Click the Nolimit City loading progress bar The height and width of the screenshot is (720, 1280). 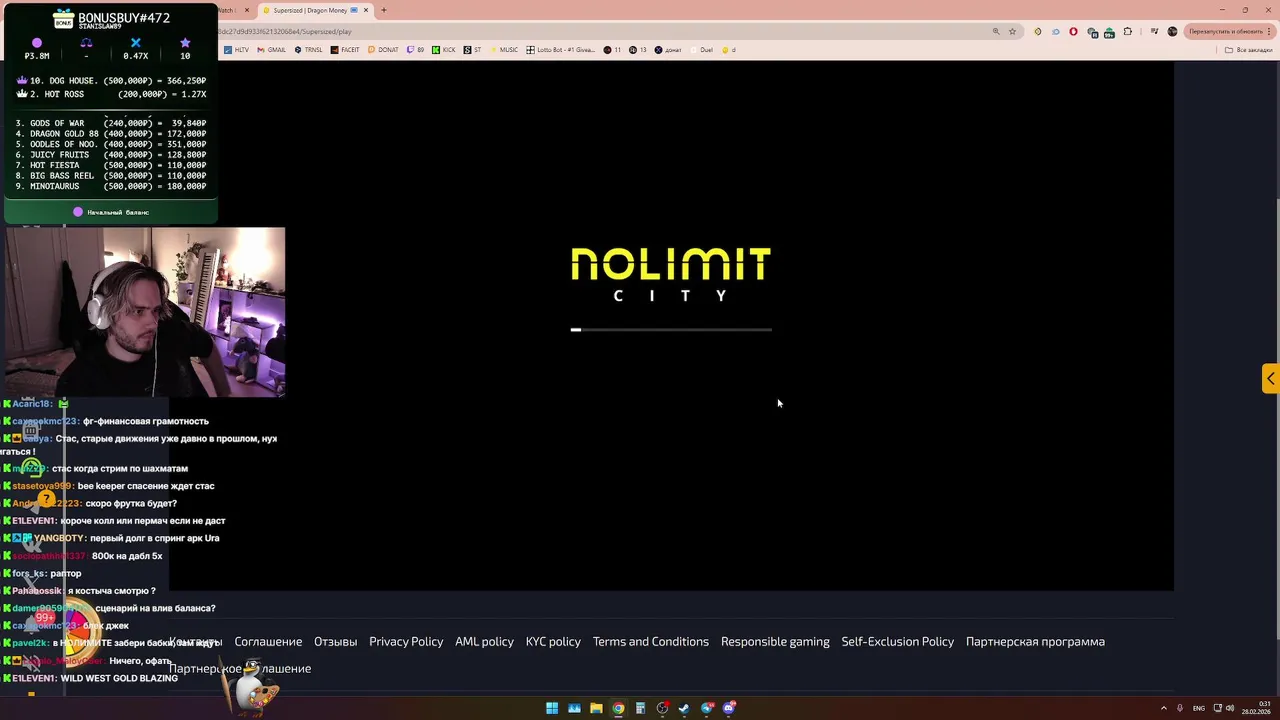671,329
